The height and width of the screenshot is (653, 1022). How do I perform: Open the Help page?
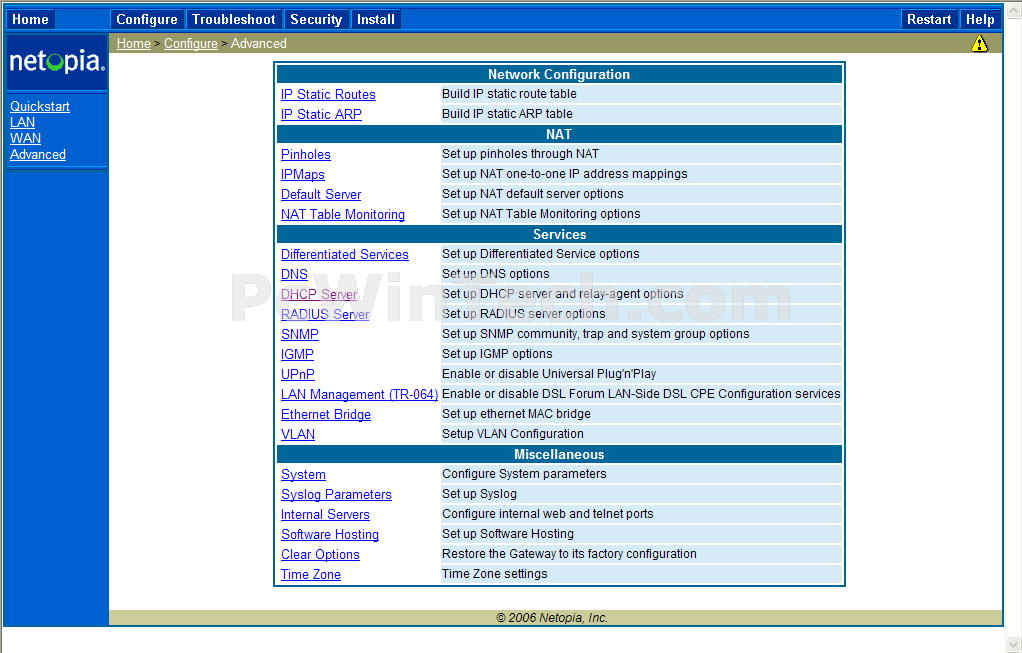click(980, 20)
